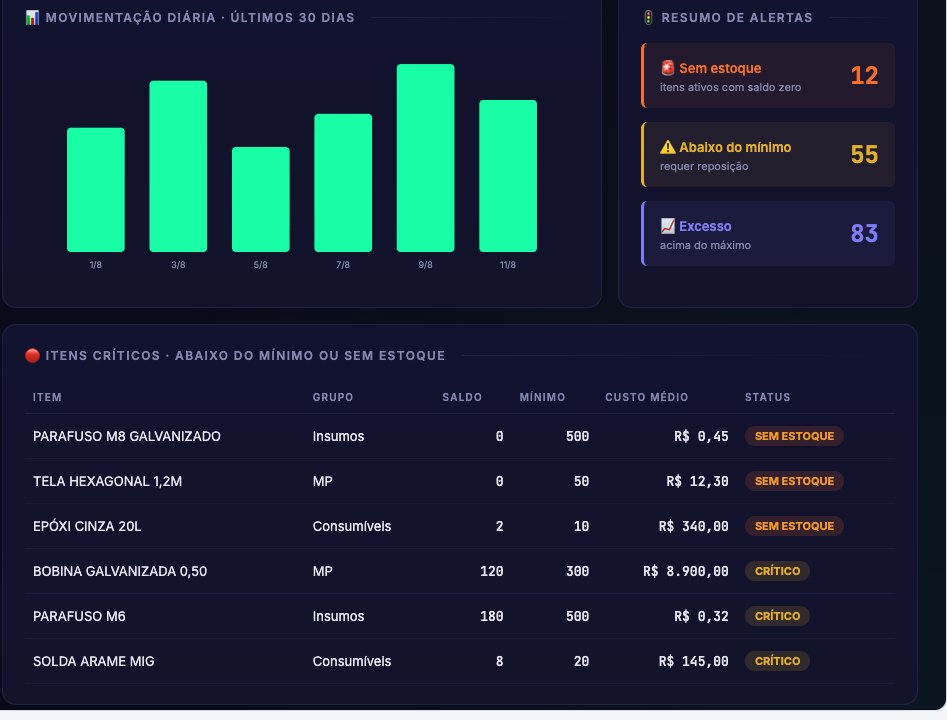The width and height of the screenshot is (947, 720).
Task: Click the 1/8 date label under chart
Action: tap(95, 265)
